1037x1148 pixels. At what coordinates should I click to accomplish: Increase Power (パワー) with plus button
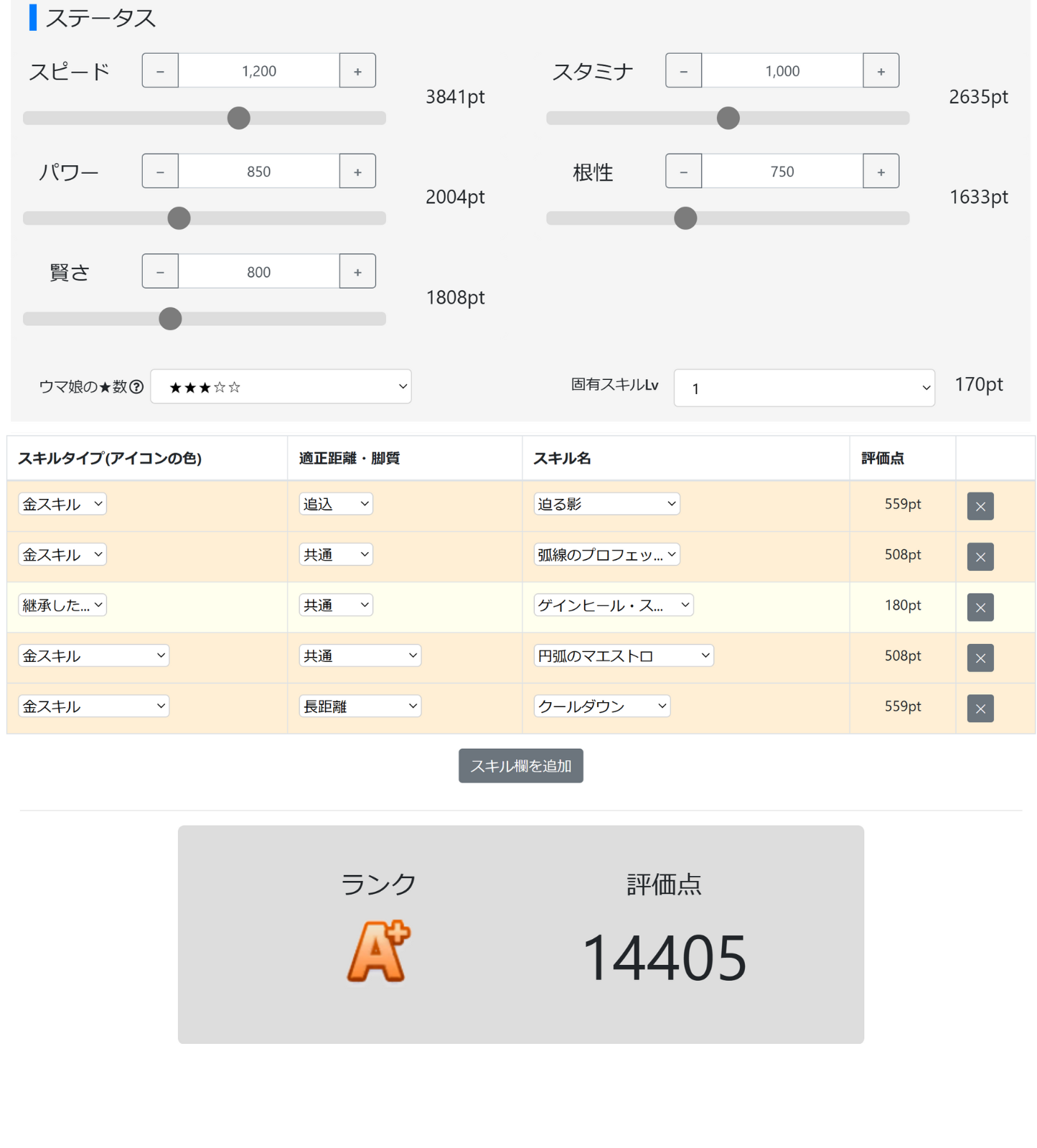357,171
